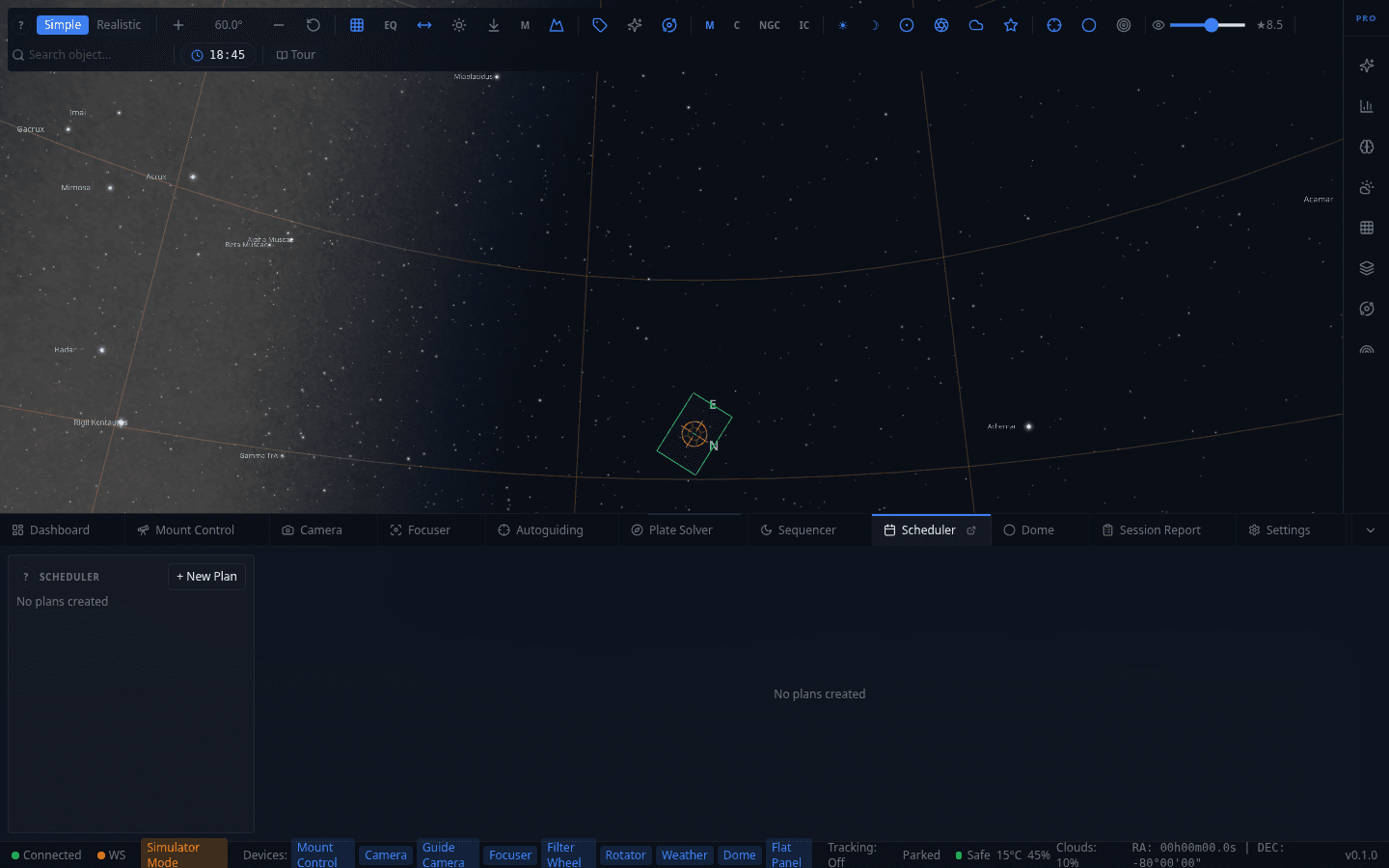Start the Tour

pyautogui.click(x=296, y=55)
